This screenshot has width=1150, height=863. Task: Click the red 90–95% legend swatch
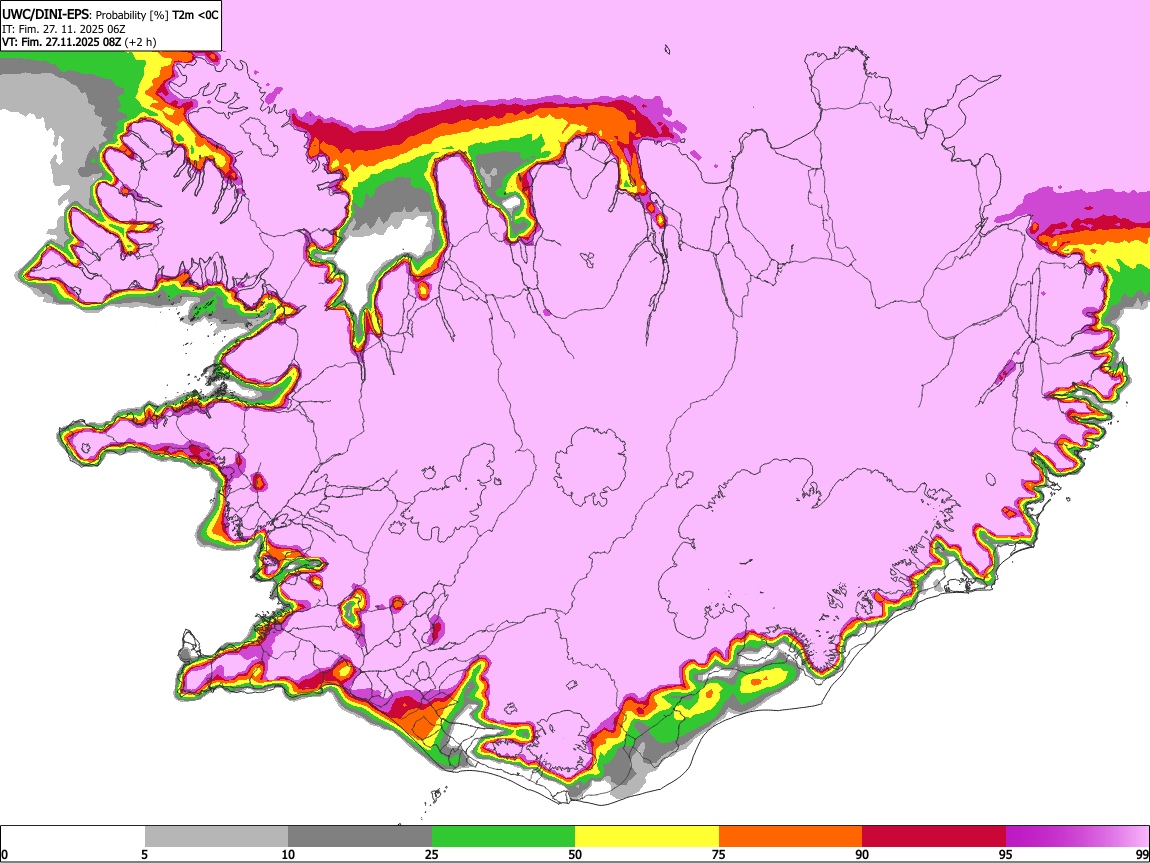(x=934, y=837)
